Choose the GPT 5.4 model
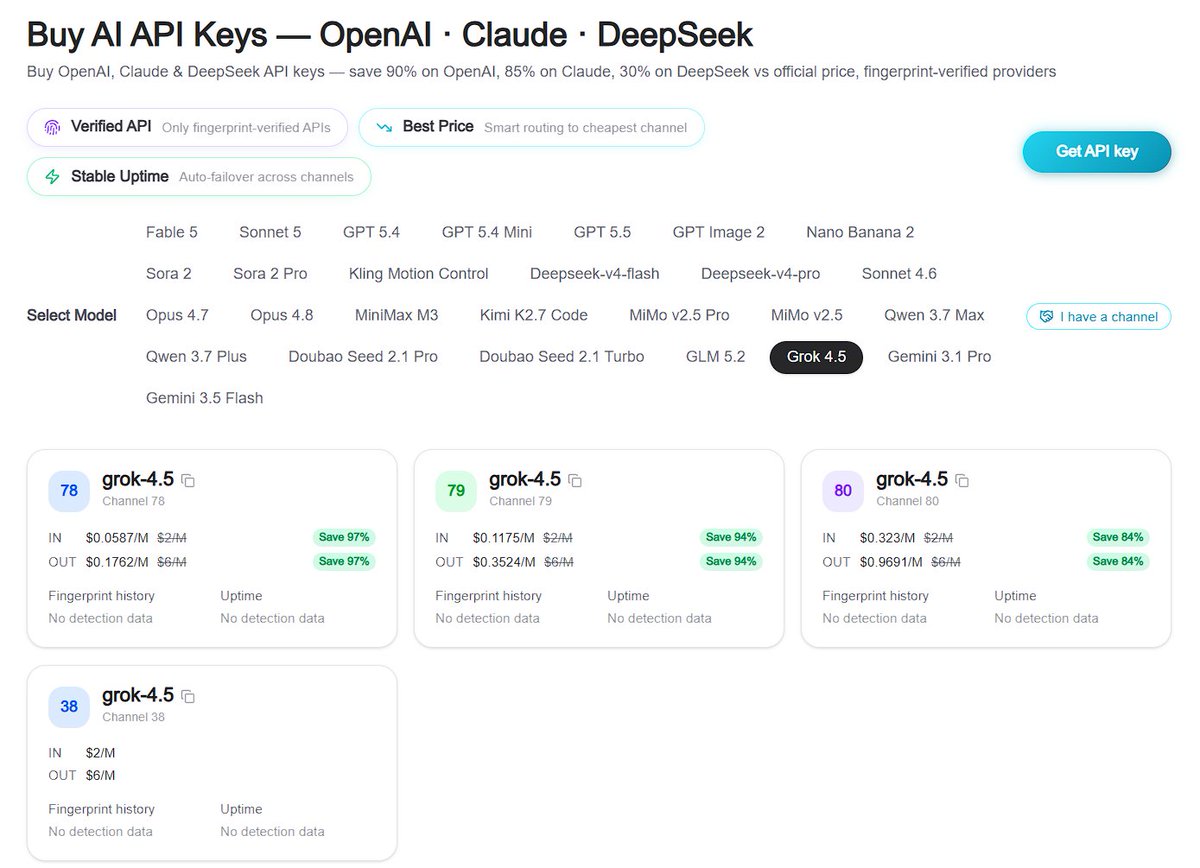This screenshot has width=1200, height=868. [x=371, y=232]
